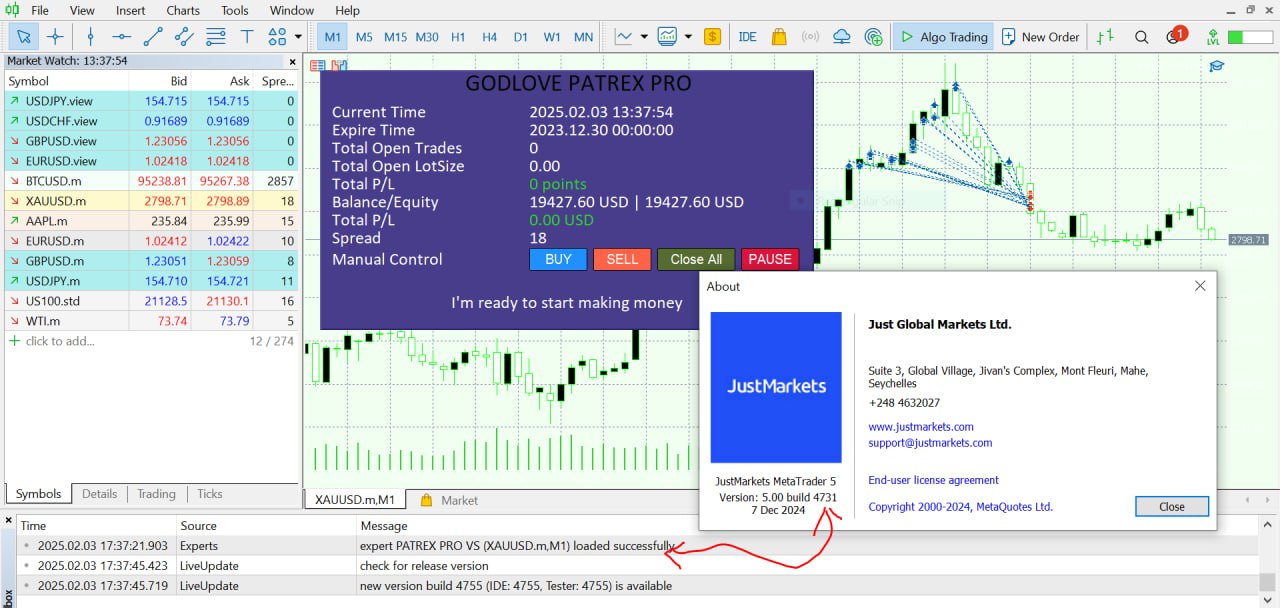Open the Tools menu

tap(235, 10)
